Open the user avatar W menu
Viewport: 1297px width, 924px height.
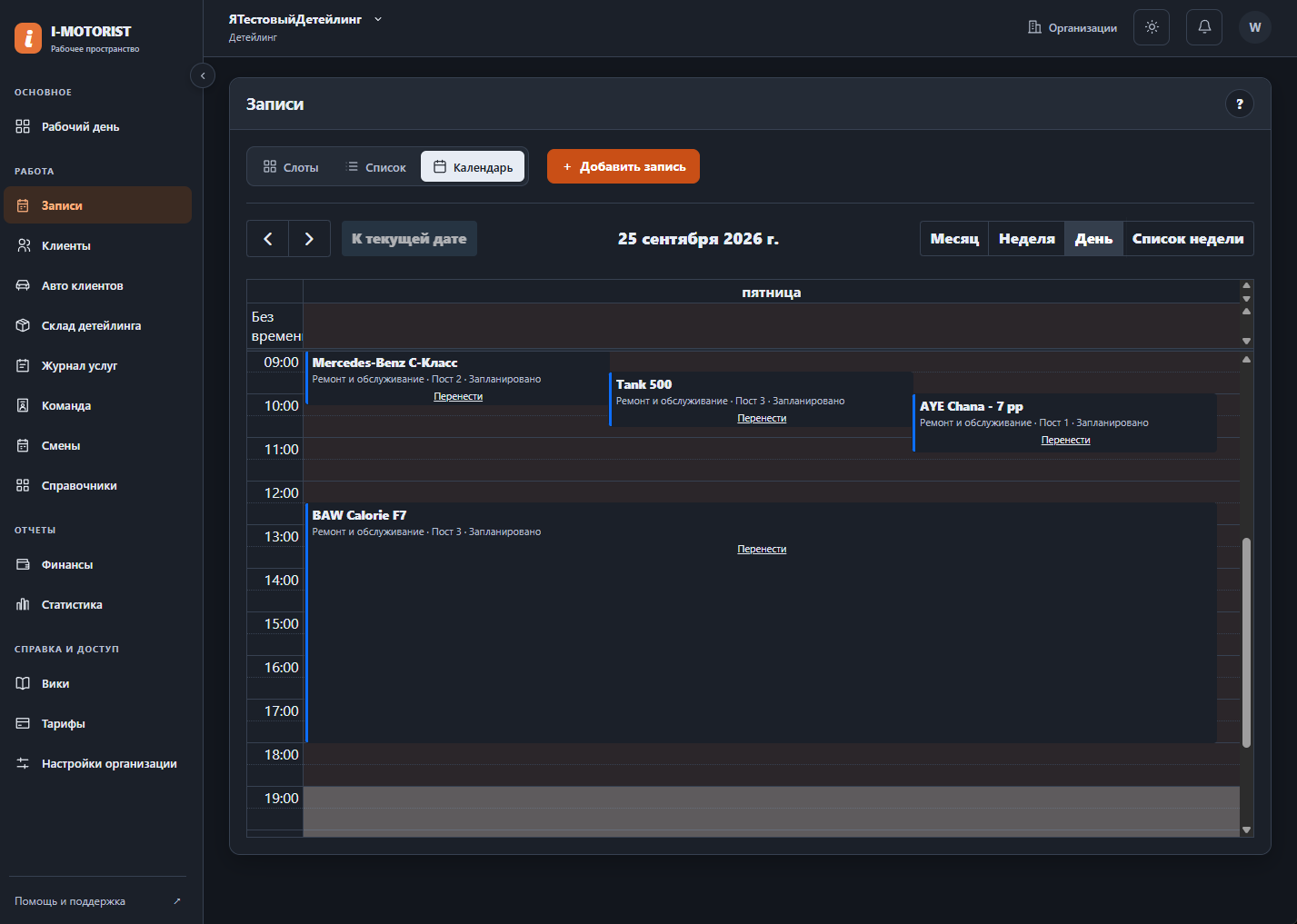click(1255, 27)
